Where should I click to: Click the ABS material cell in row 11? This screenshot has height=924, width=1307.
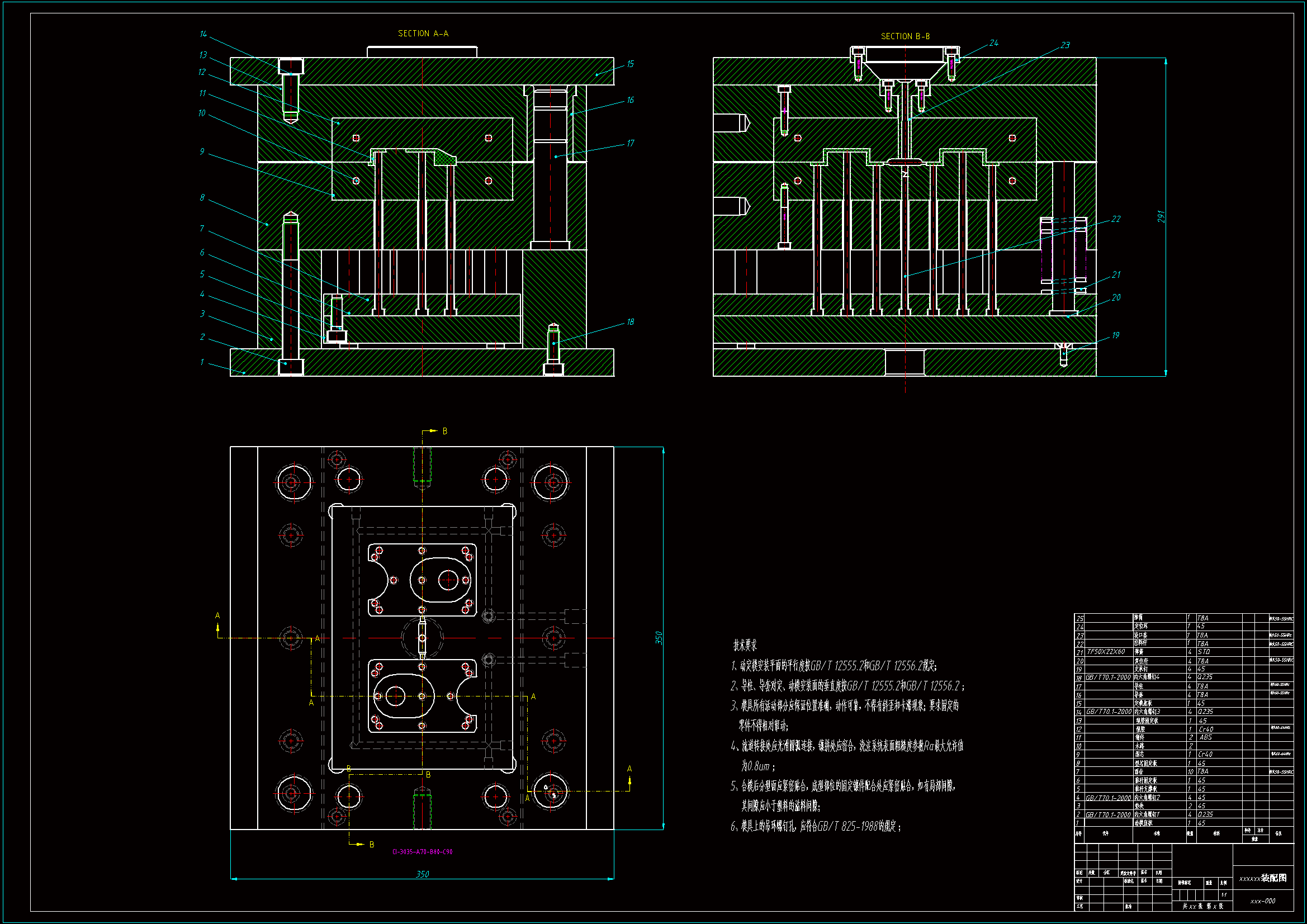click(1205, 737)
